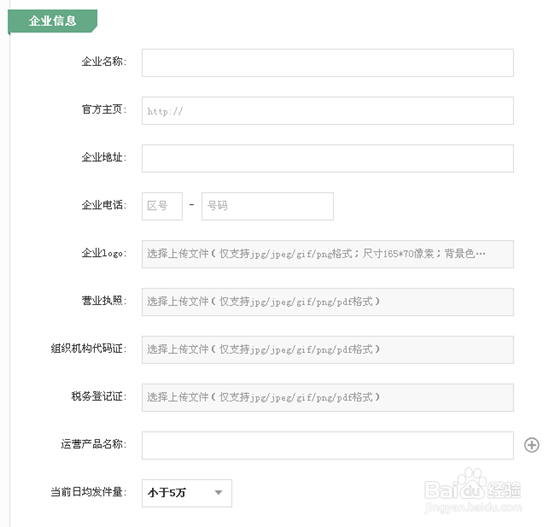
Task: Focus the 运营产品名称 input field
Action: coord(328,445)
